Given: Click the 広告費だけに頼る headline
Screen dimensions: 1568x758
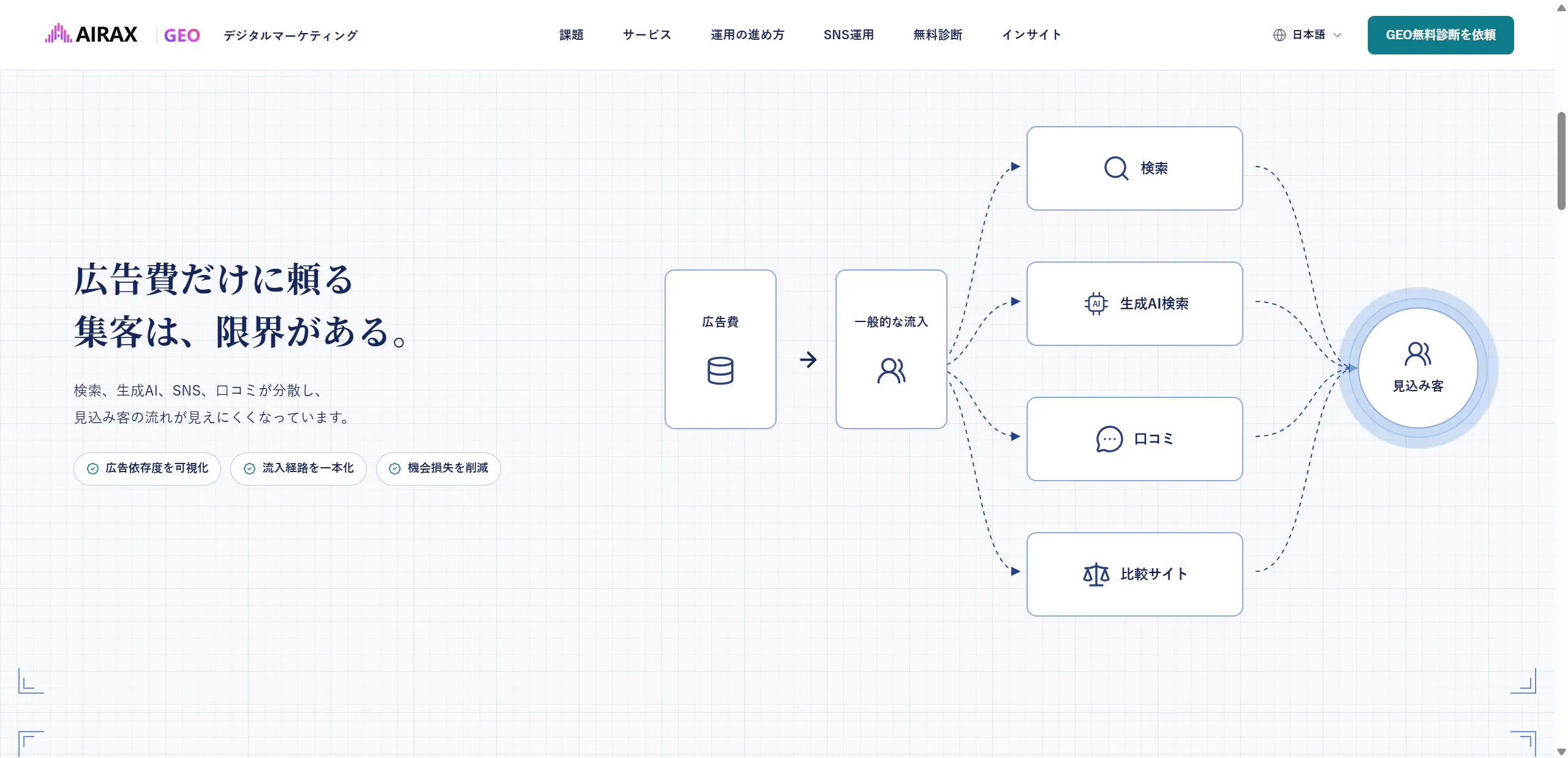Looking at the screenshot, I should click(x=213, y=279).
